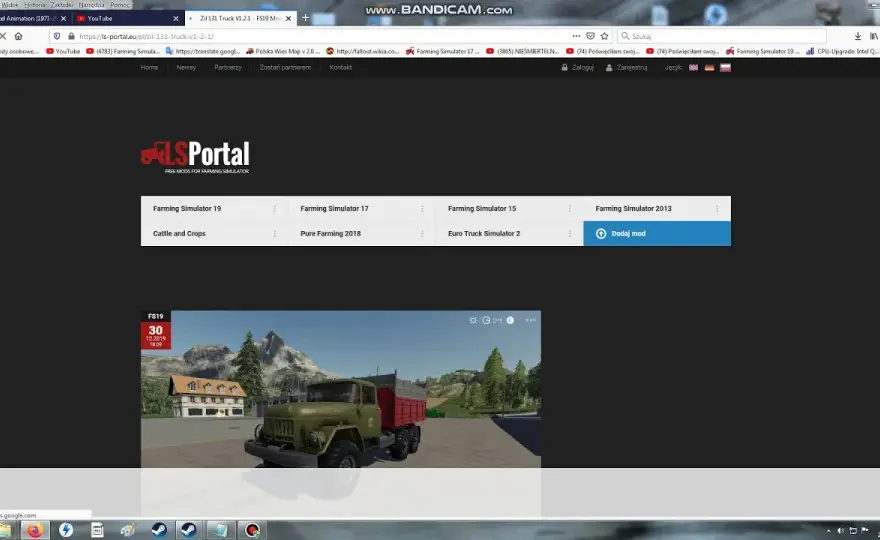The height and width of the screenshot is (540, 880).
Task: Click the LS Portal logo
Action: 195,157
